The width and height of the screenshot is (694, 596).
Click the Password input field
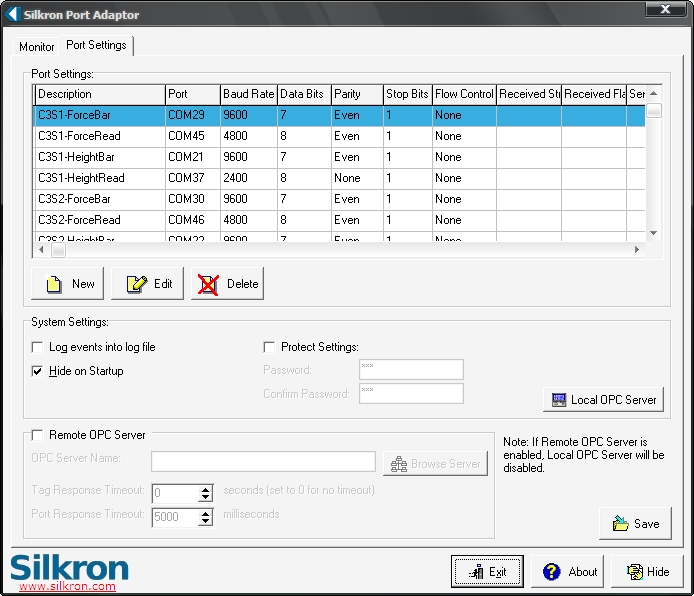411,369
